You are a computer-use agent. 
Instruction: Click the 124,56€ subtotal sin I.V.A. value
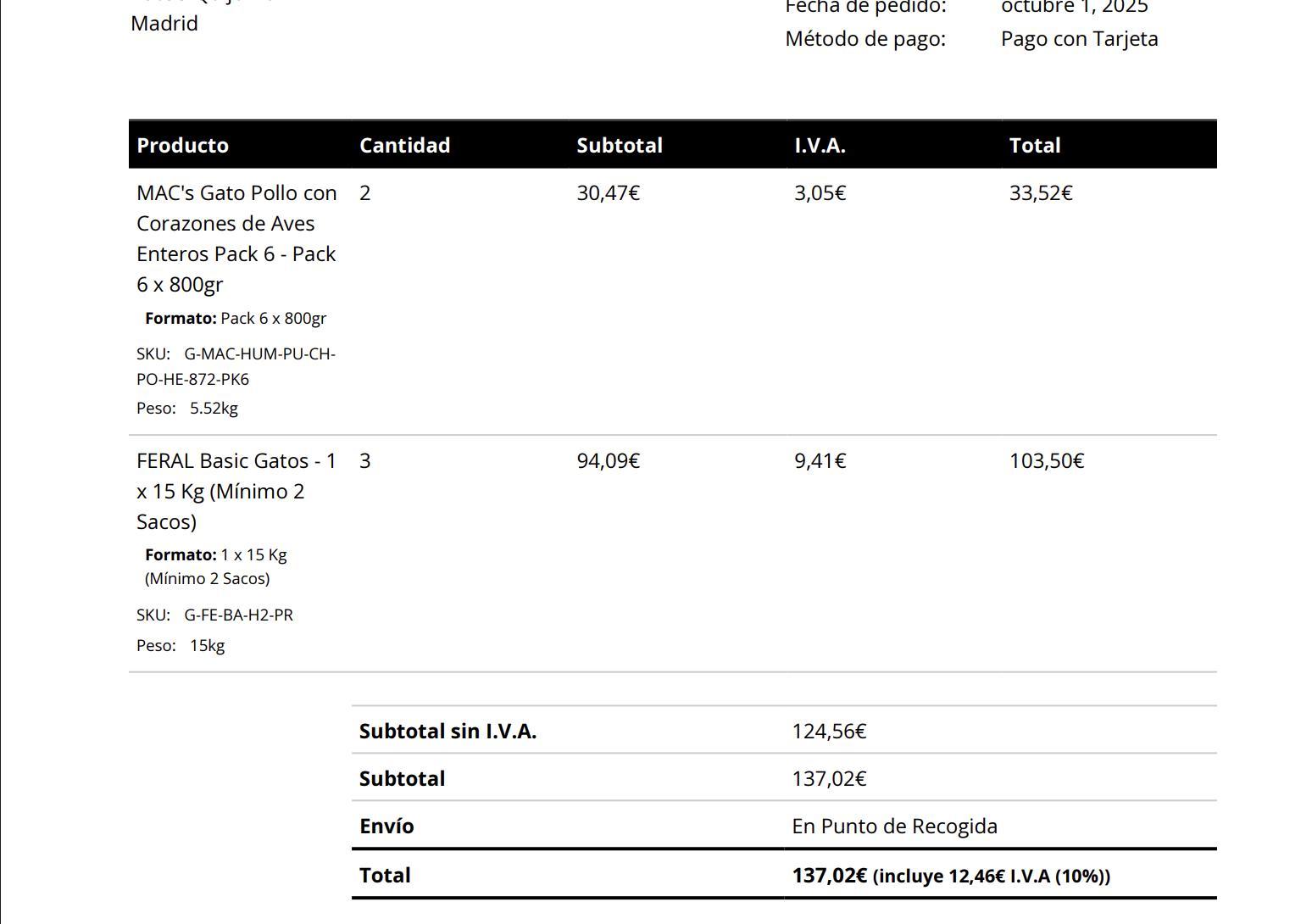tap(829, 731)
